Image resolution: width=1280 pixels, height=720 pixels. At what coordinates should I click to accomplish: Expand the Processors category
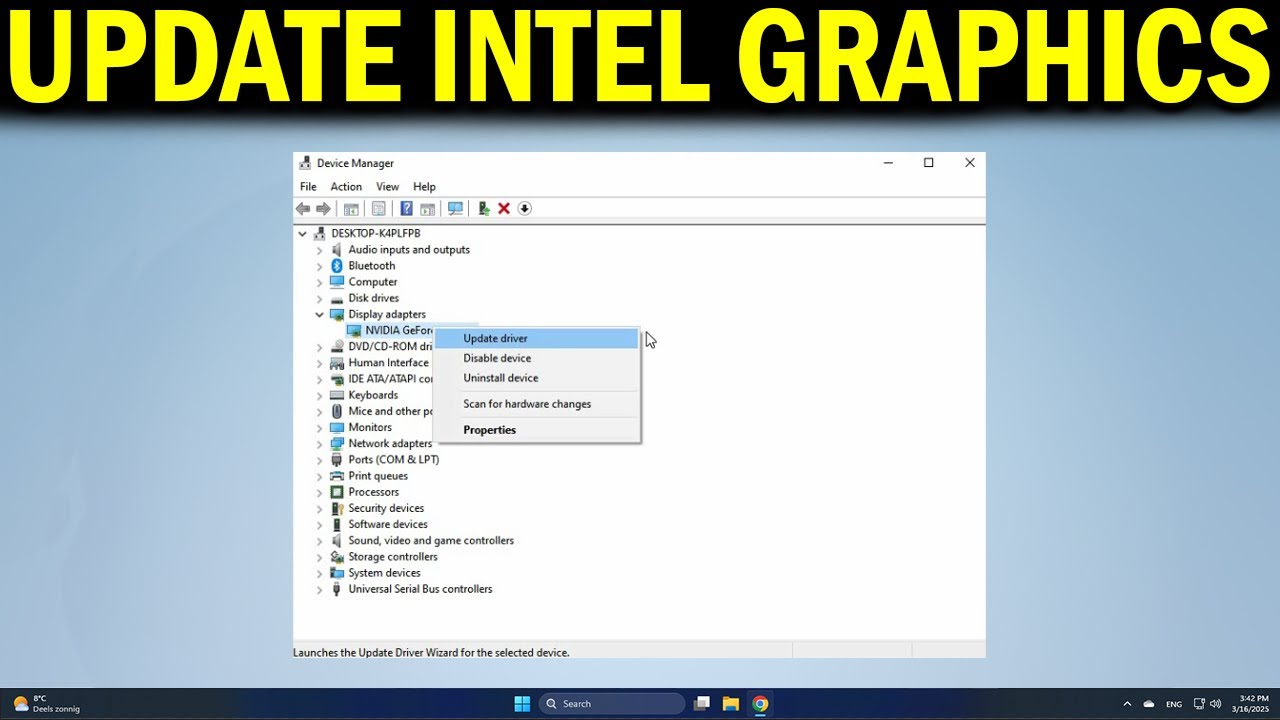pyautogui.click(x=320, y=492)
